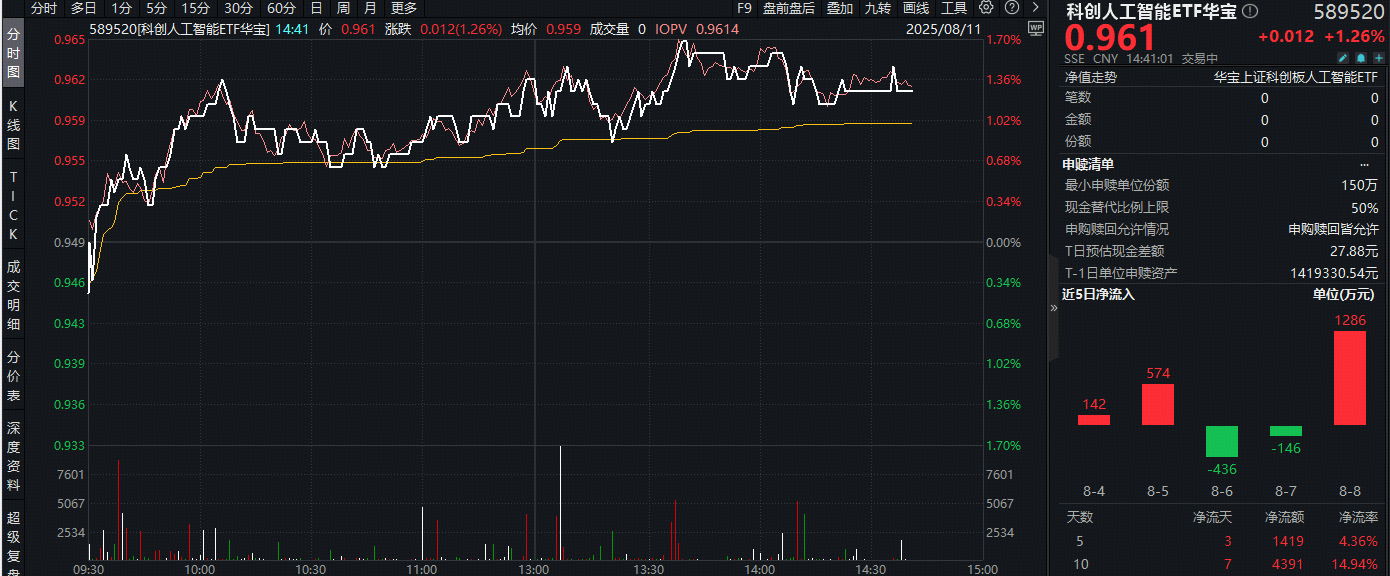The image size is (1390, 576).
Task: Click the pencil note icon under the price
Action: pyautogui.click(x=1343, y=58)
